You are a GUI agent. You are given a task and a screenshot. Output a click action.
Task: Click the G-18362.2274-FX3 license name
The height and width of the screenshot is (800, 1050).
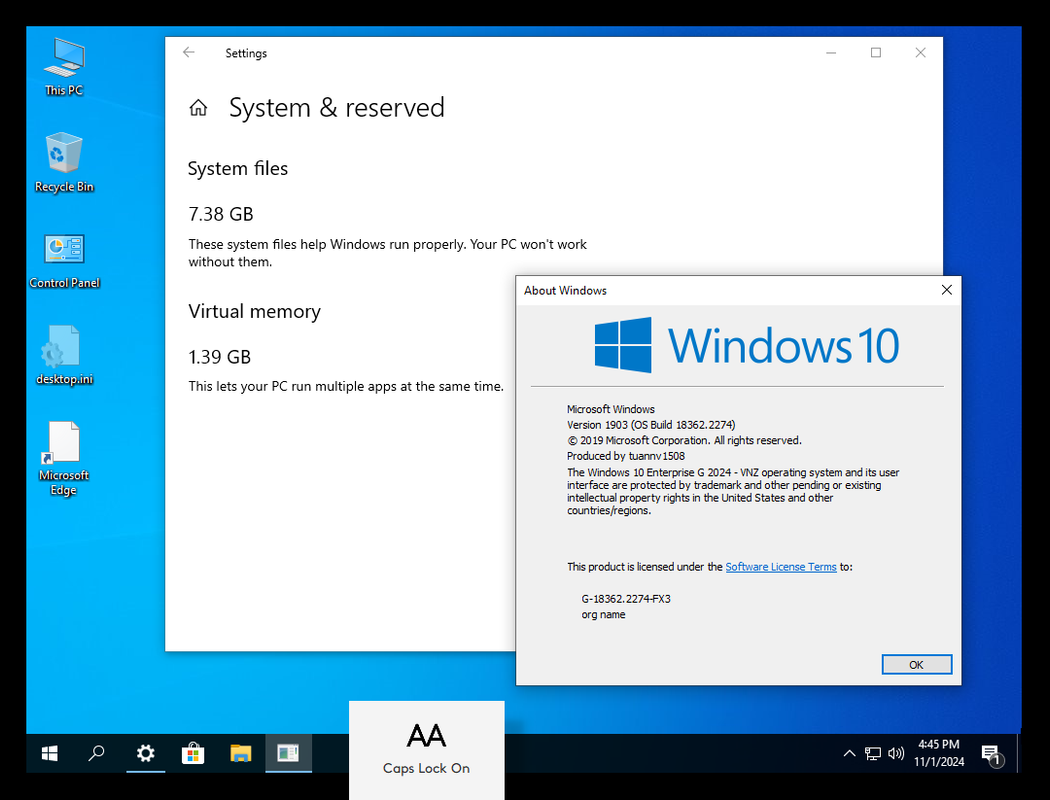(x=626, y=598)
